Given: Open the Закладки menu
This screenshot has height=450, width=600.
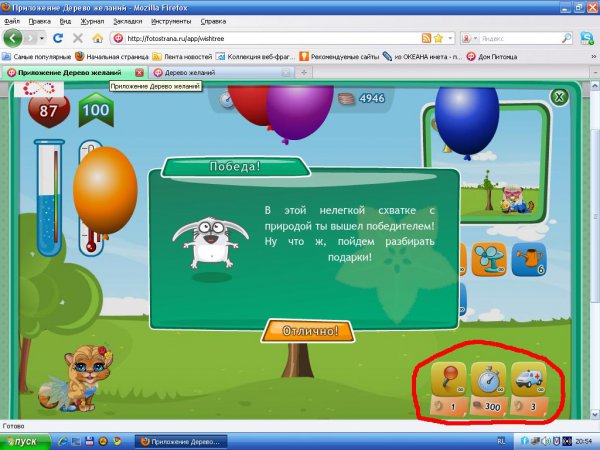Looking at the screenshot, I should click(127, 20).
